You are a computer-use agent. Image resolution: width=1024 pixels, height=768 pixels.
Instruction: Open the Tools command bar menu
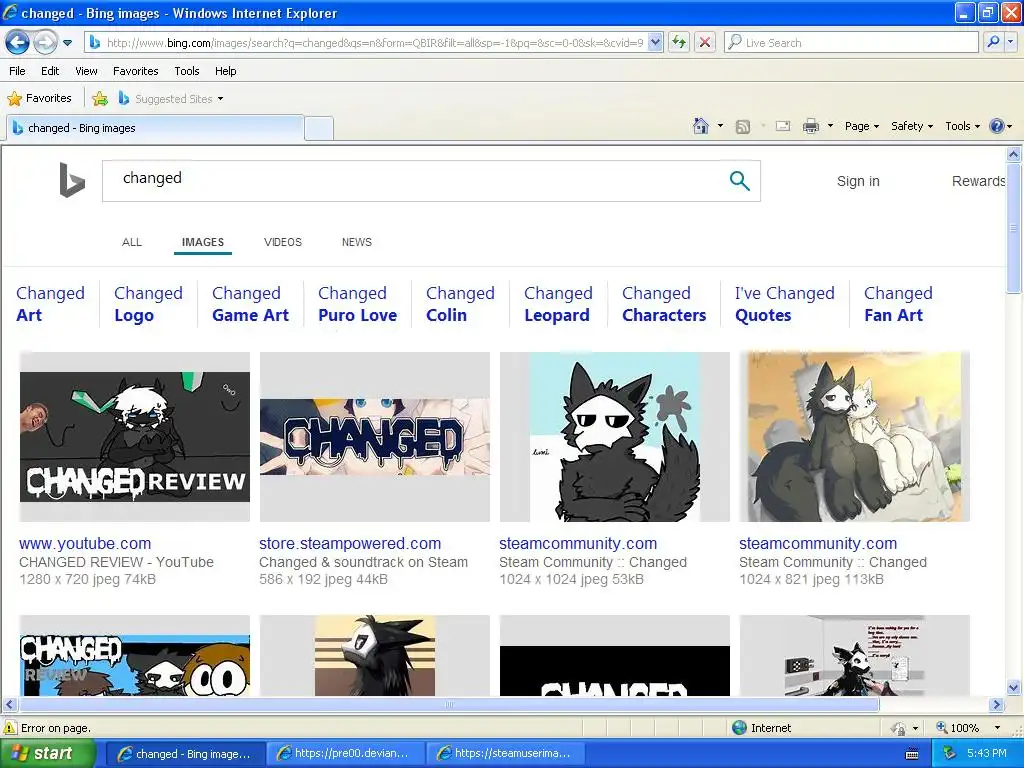pos(963,126)
